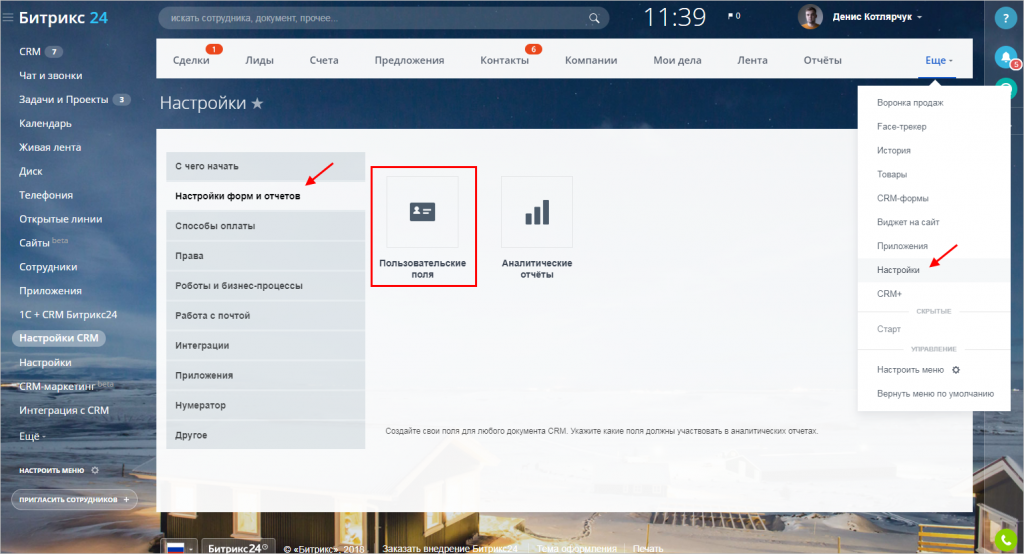Switch to the Сделки tab
The image size is (1024, 554).
191,60
